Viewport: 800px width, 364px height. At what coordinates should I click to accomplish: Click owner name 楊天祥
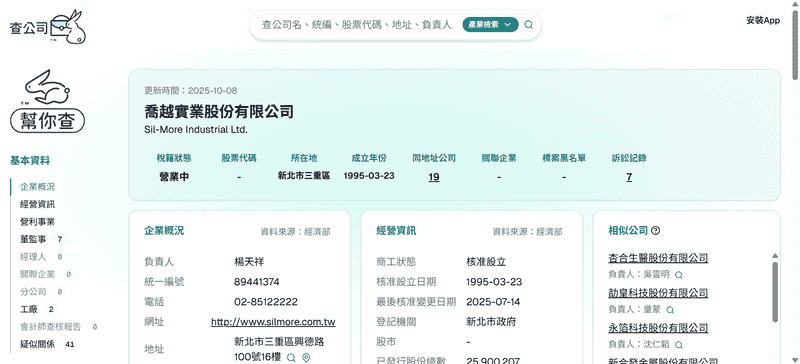249,262
